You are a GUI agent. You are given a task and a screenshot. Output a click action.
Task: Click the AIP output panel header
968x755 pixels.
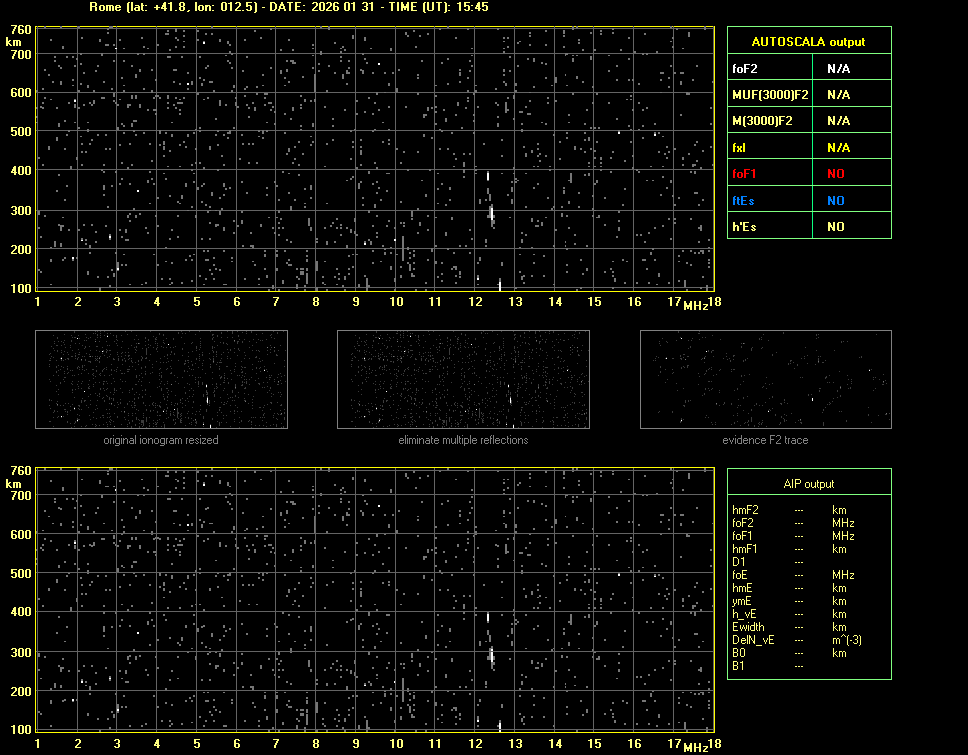pos(808,484)
